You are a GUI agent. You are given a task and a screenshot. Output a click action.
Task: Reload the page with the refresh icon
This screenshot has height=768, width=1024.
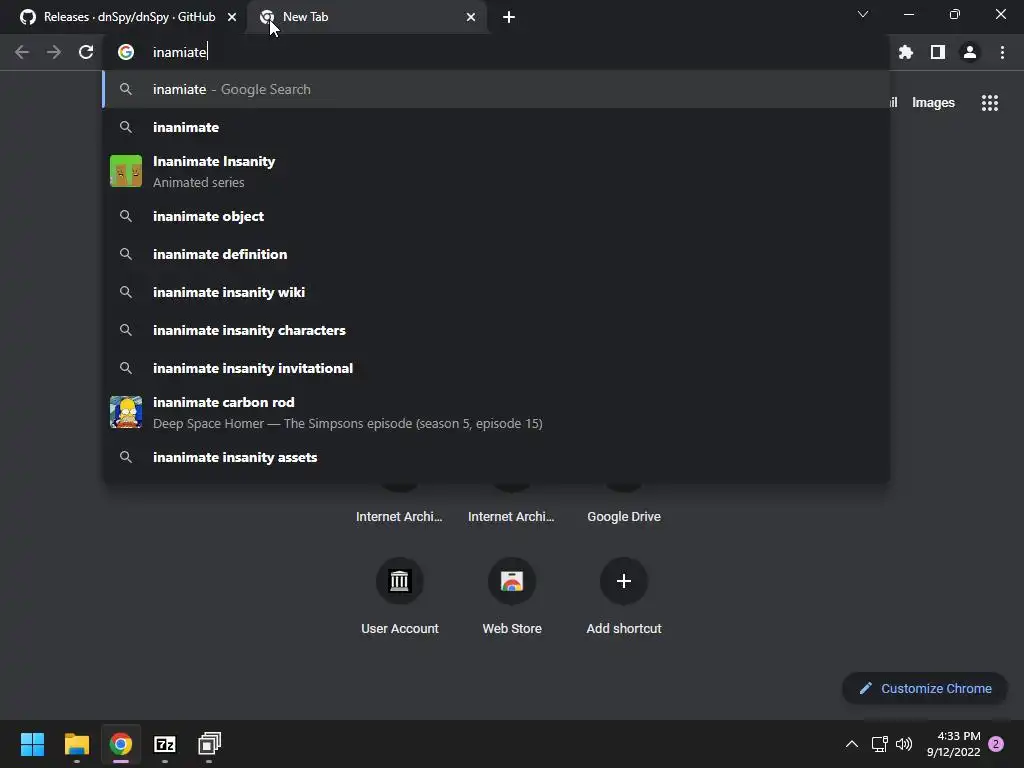(86, 52)
